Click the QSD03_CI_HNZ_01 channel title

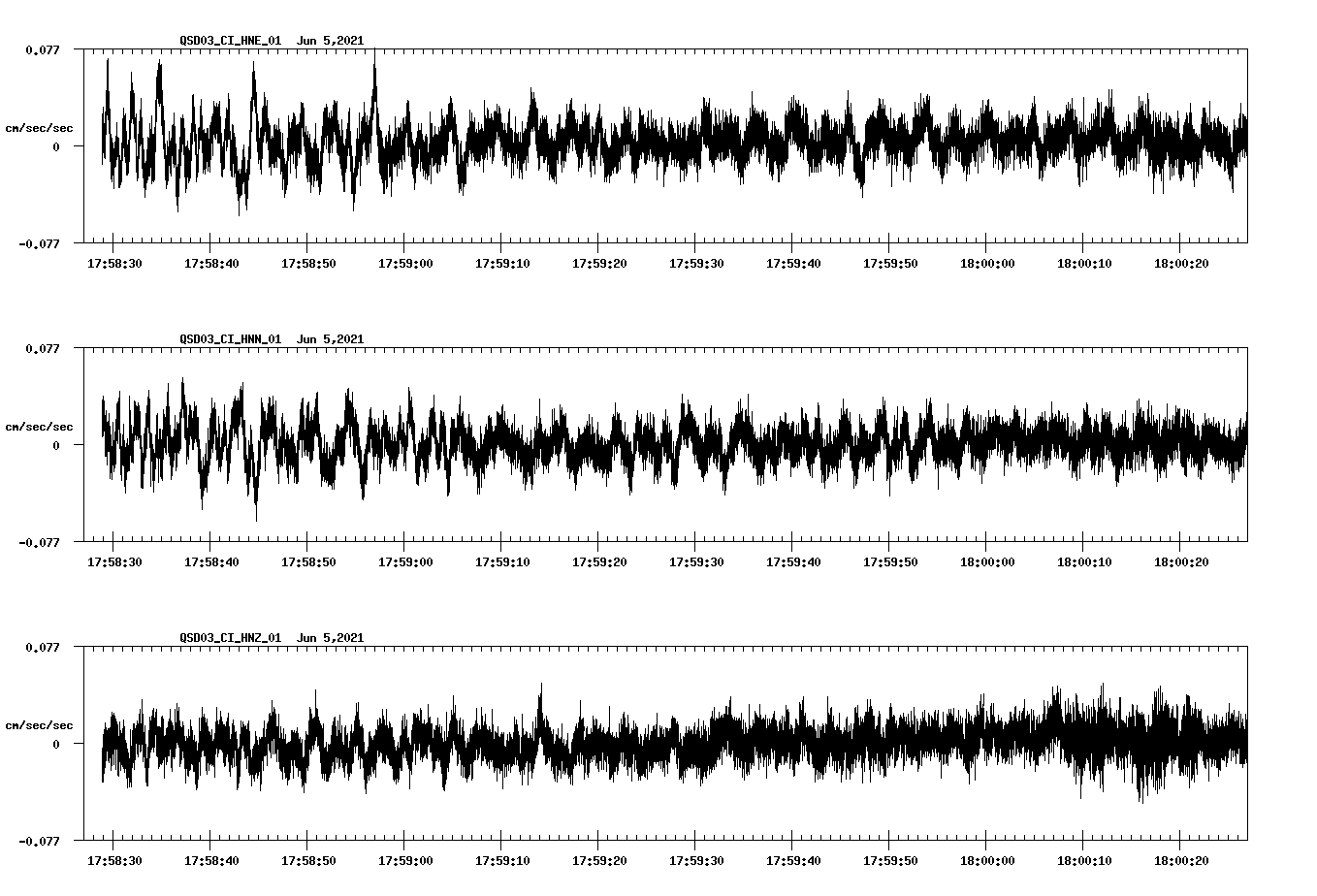pos(231,638)
